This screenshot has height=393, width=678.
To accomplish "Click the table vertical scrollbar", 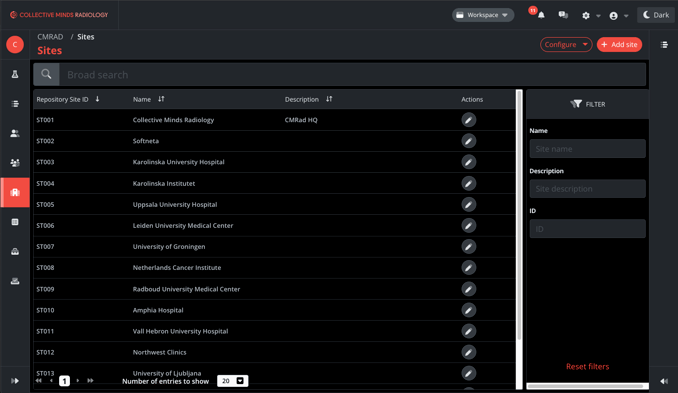I will 519,215.
